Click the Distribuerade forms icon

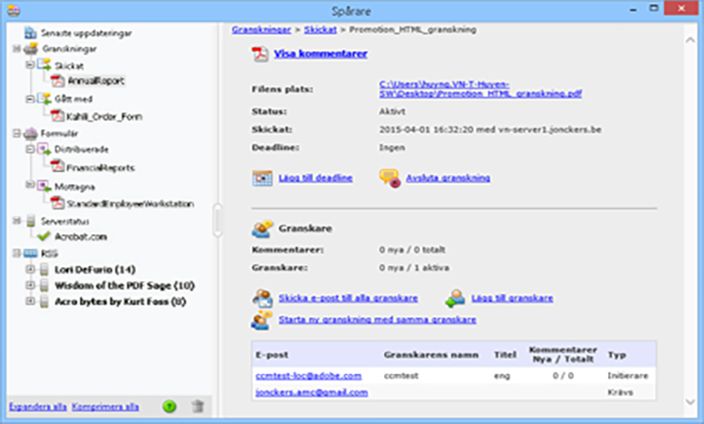[x=44, y=149]
